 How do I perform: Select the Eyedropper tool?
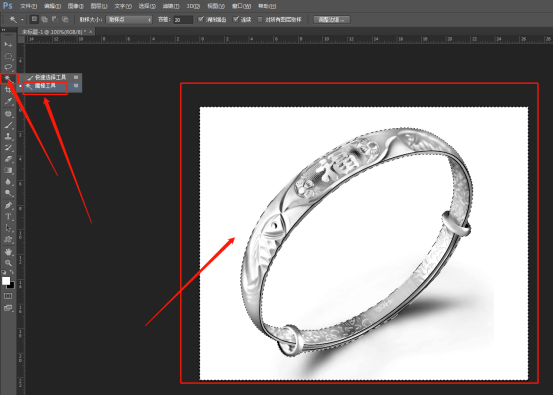coord(8,102)
